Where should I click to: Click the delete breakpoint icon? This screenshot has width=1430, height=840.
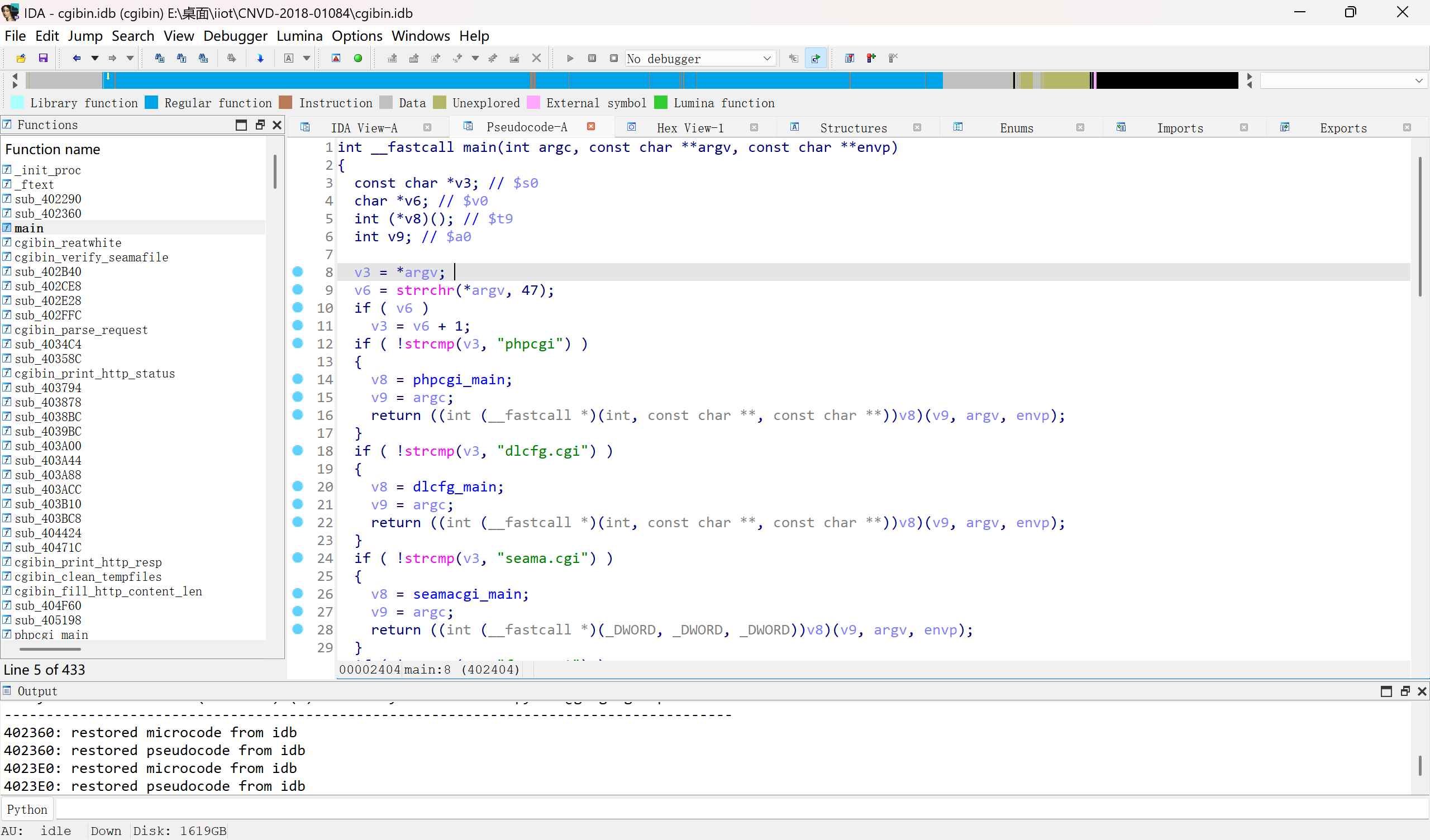click(x=893, y=58)
